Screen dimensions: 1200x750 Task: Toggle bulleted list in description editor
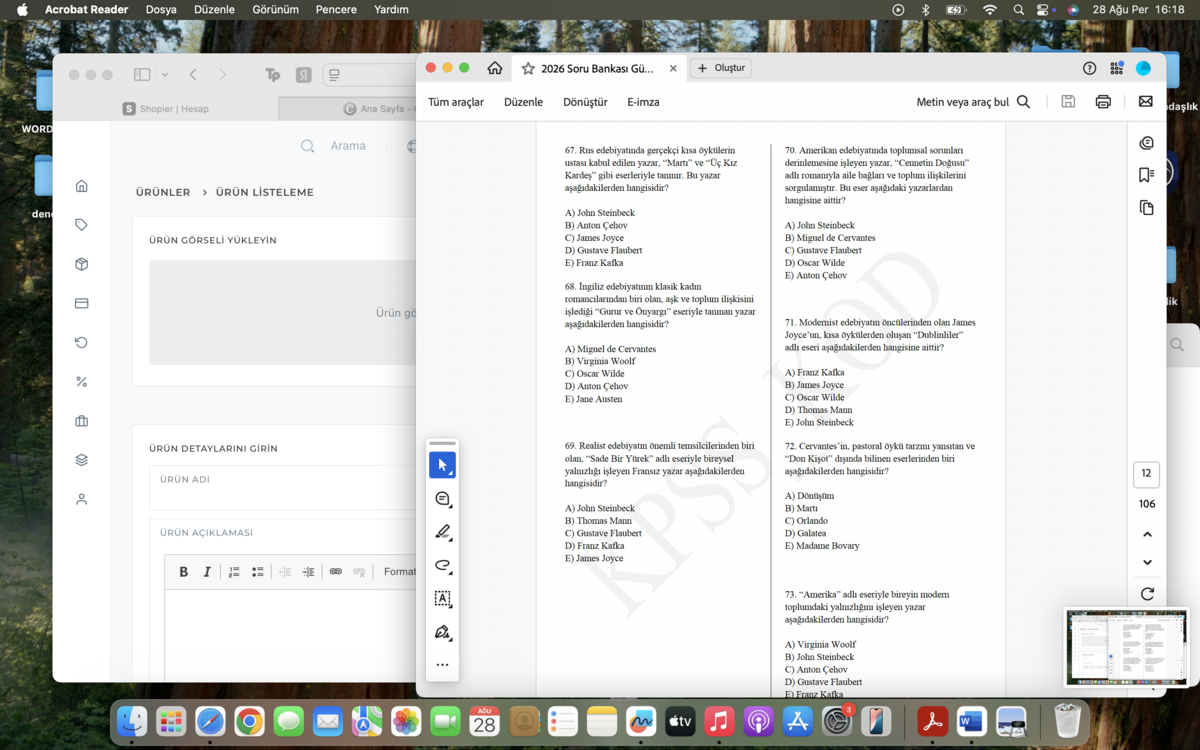[x=258, y=572]
